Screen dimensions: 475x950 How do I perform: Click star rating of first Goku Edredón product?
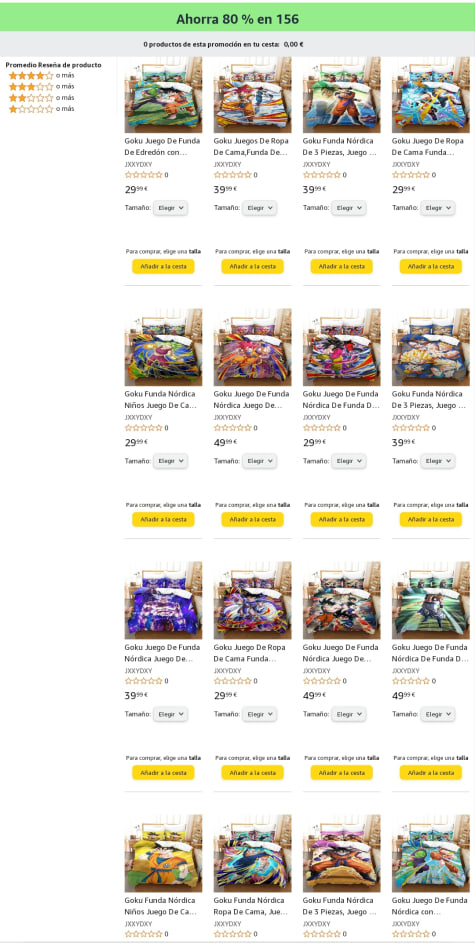coord(144,175)
